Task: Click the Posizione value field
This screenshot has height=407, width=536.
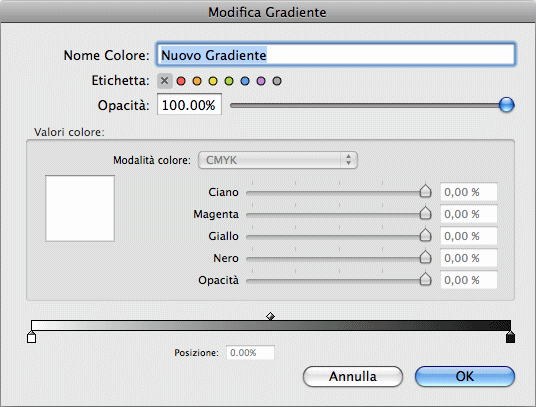Action: [250, 353]
